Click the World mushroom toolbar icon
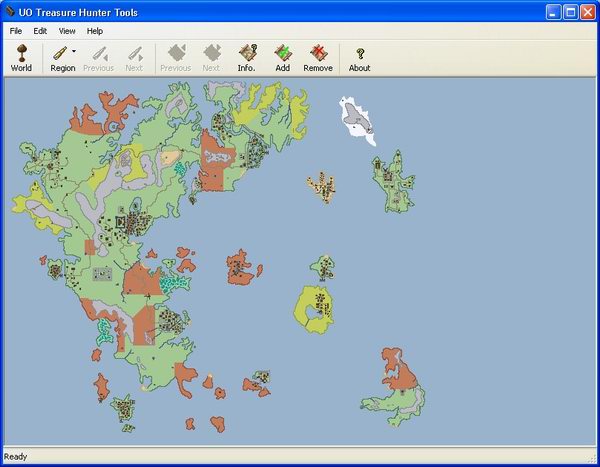This screenshot has height=467, width=600. click(21, 58)
